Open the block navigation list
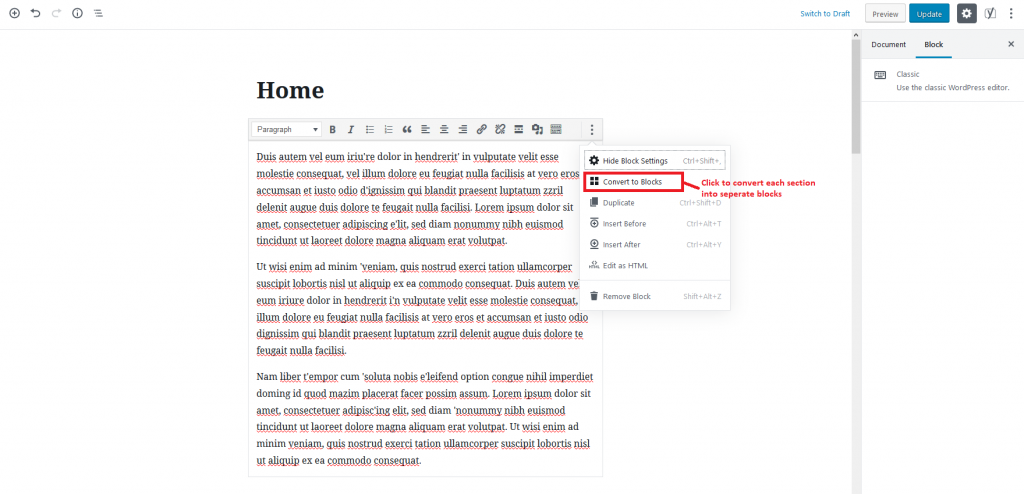1024x494 pixels. click(98, 14)
